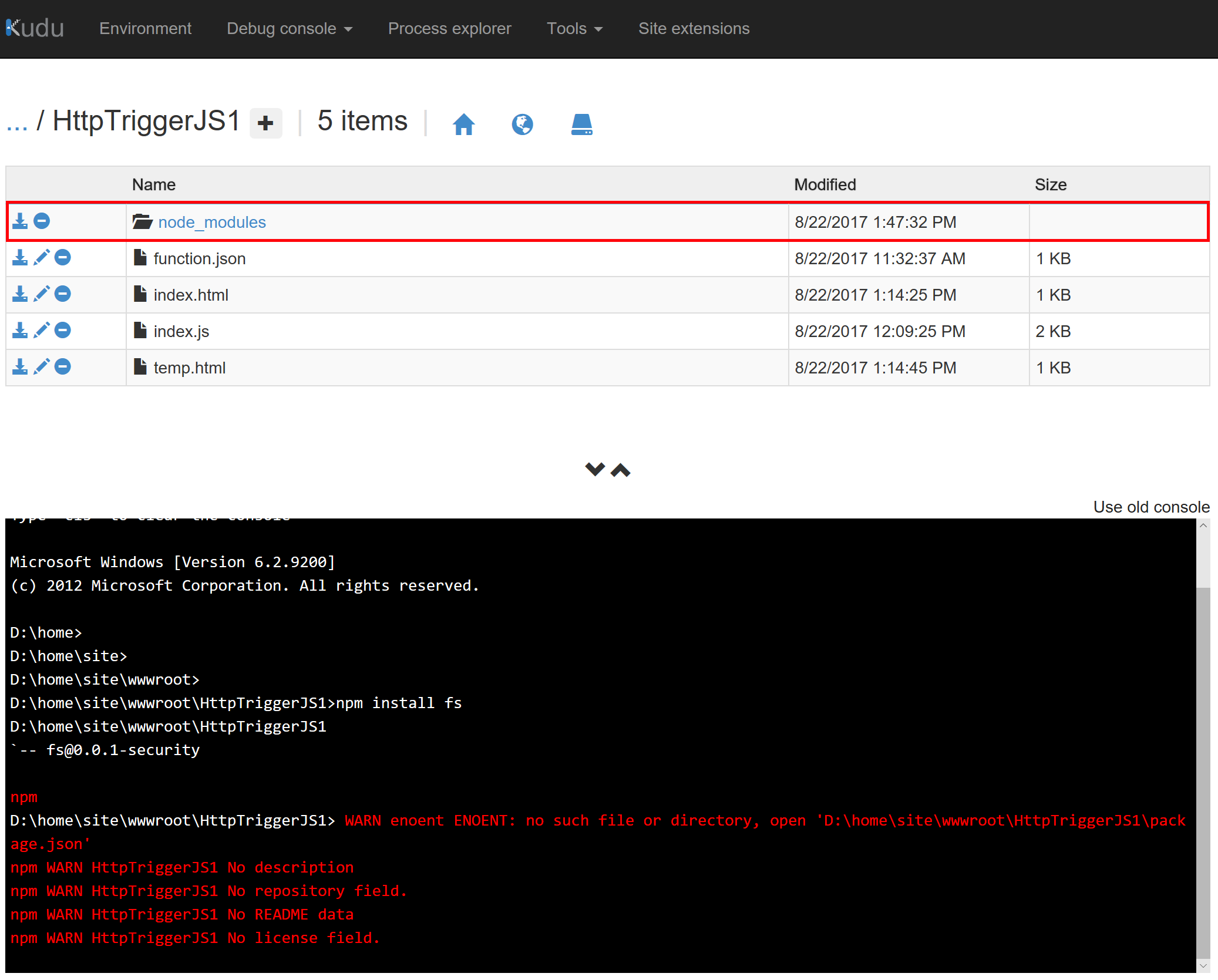1218x980 pixels.
Task: Click the globe site root icon
Action: 522,124
